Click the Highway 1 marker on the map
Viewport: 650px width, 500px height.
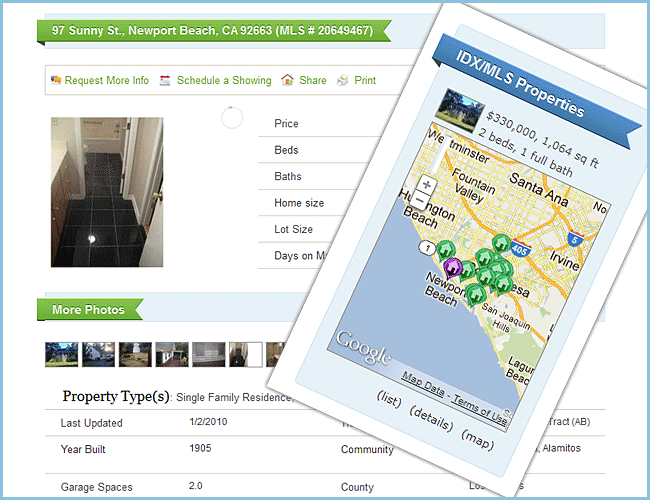point(426,248)
